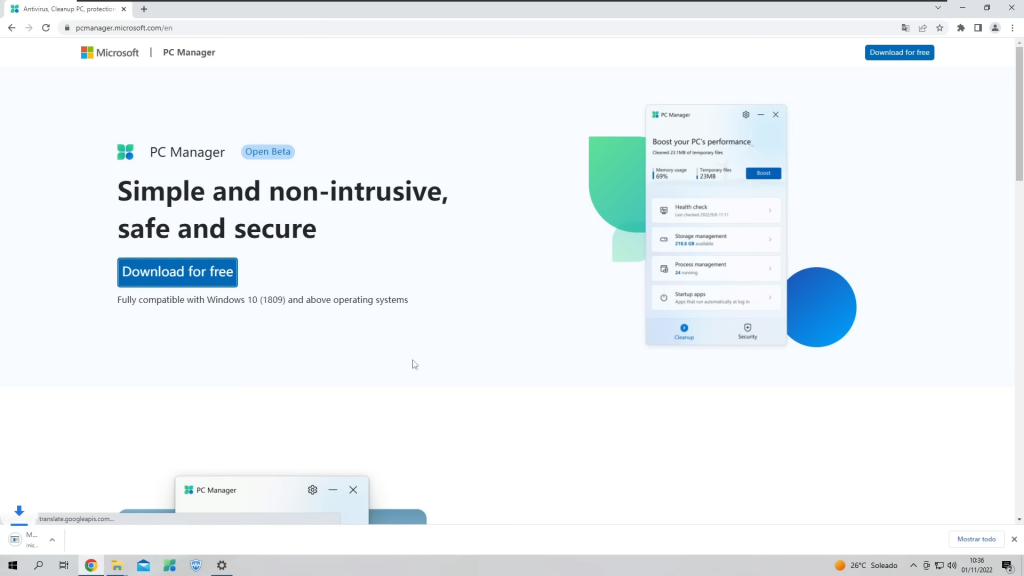Click the browser reload page icon
Viewport: 1024px width, 576px height.
pyautogui.click(x=45, y=28)
